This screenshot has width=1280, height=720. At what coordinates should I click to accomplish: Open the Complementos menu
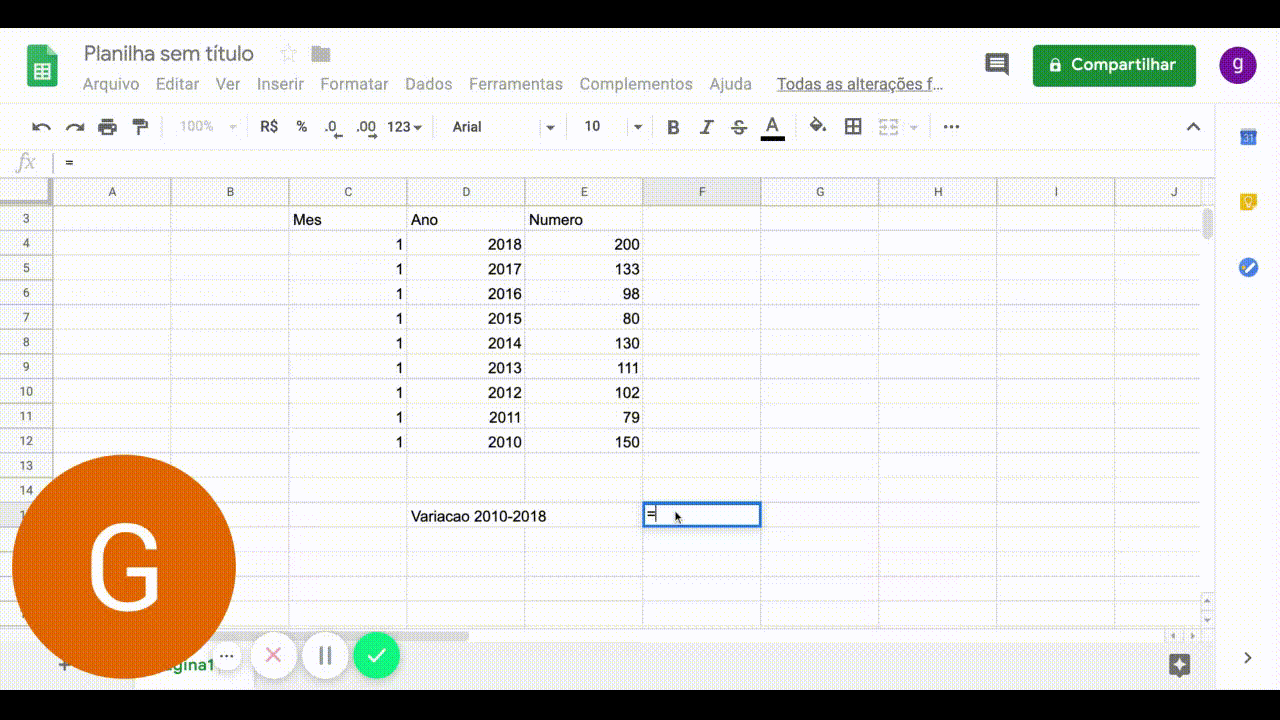(x=636, y=84)
